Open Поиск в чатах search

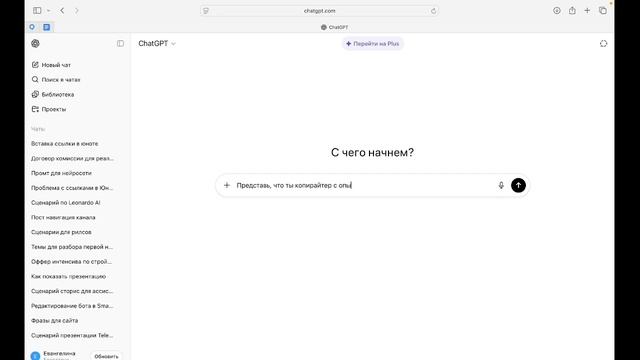(56, 80)
